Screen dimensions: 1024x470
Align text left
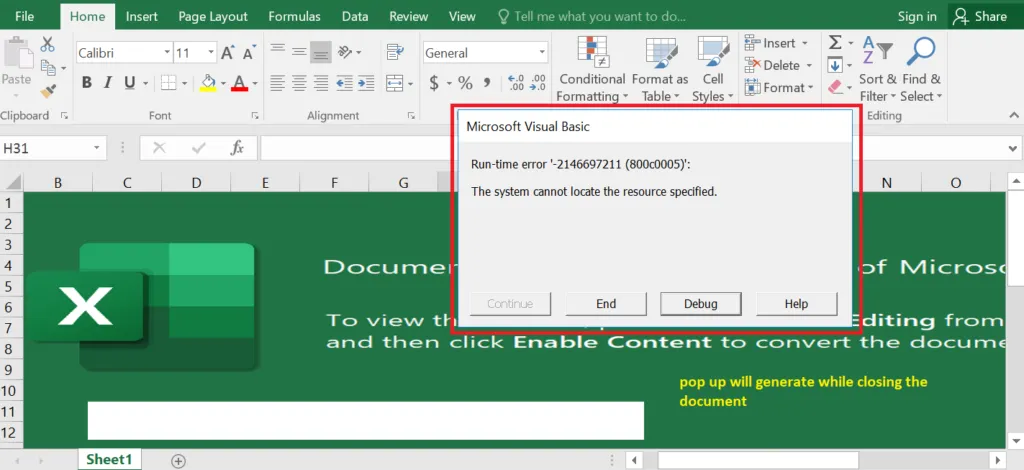tap(278, 83)
